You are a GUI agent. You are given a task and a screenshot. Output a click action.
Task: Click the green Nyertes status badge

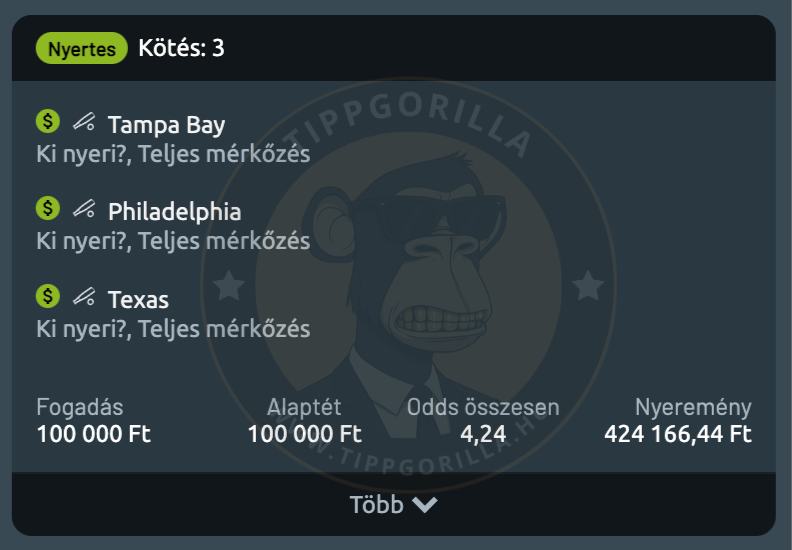pos(82,48)
